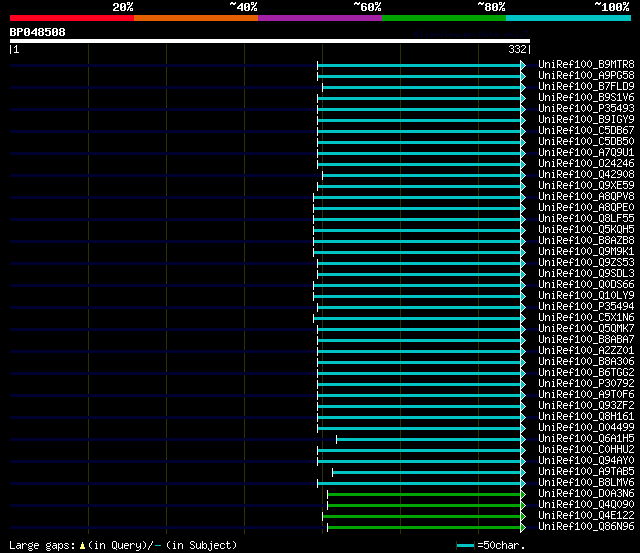Open UniRef100_P35493 hit

pos(586,109)
